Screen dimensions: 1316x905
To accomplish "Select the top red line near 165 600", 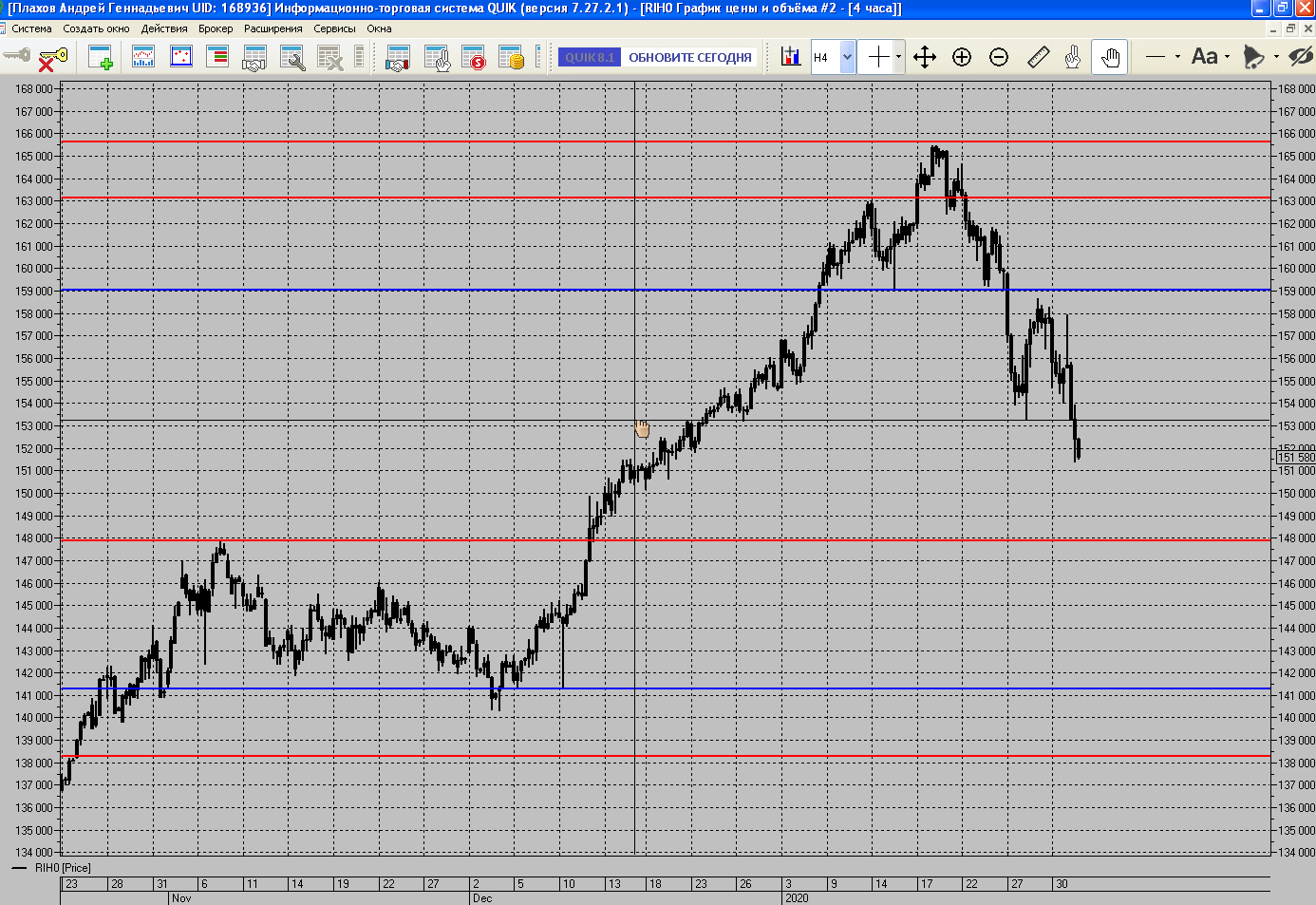I will click(x=666, y=142).
